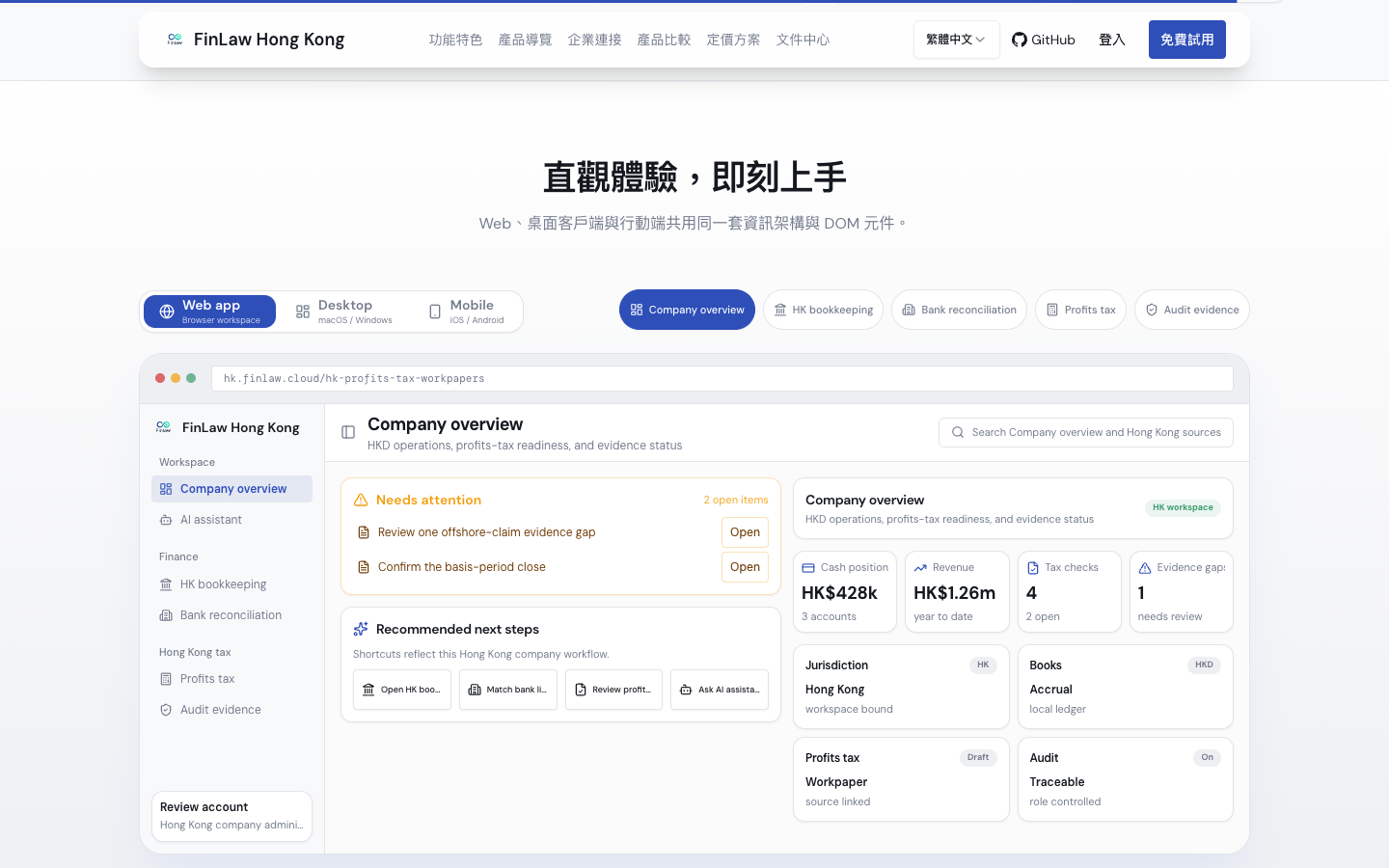Click the 登入 login link
The width and height of the screenshot is (1389, 868).
[x=1112, y=40]
